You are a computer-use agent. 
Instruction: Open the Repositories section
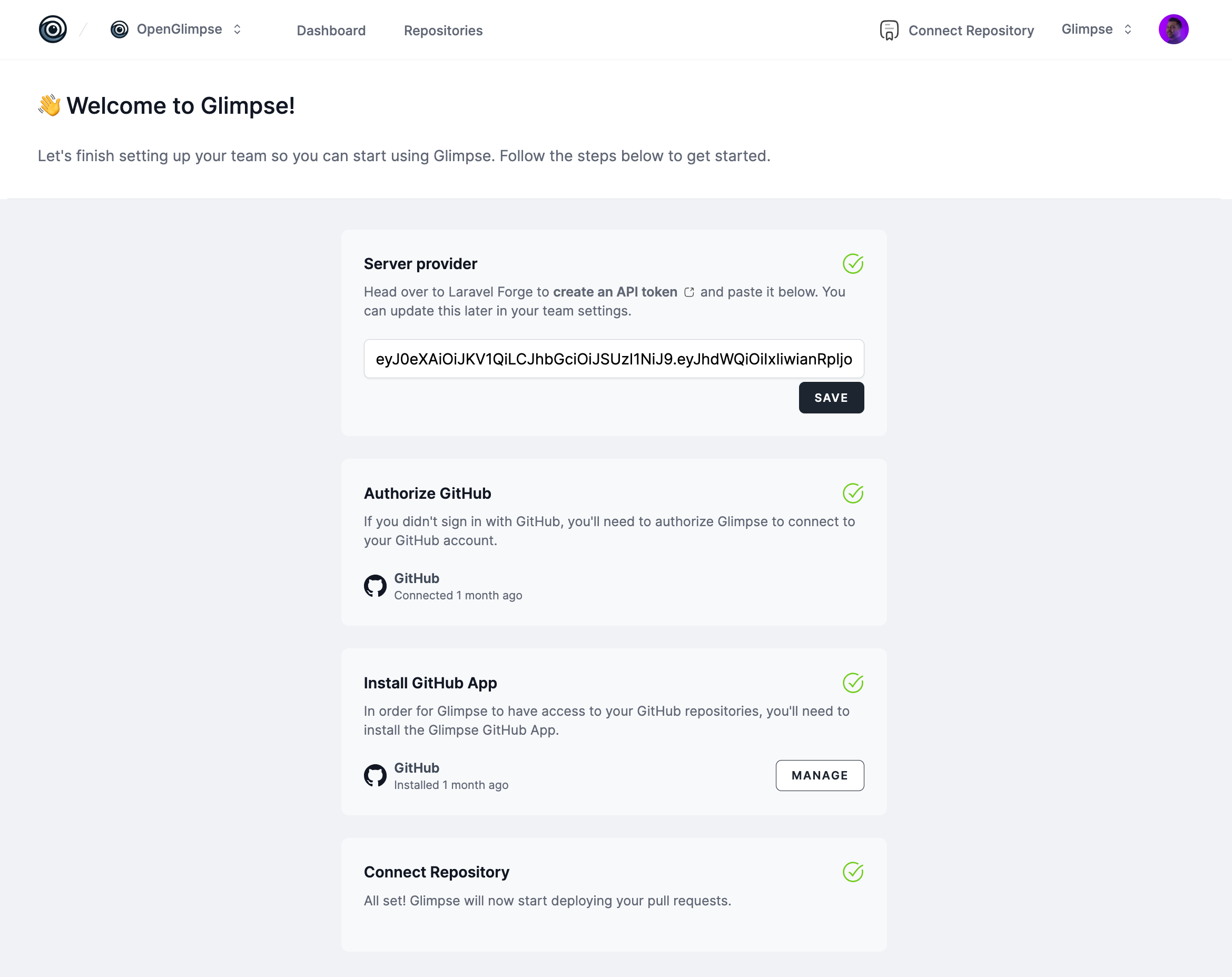tap(443, 30)
